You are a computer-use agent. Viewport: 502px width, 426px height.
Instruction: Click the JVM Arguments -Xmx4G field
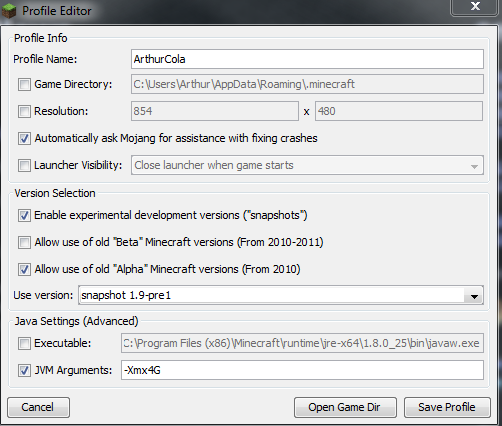(302, 370)
